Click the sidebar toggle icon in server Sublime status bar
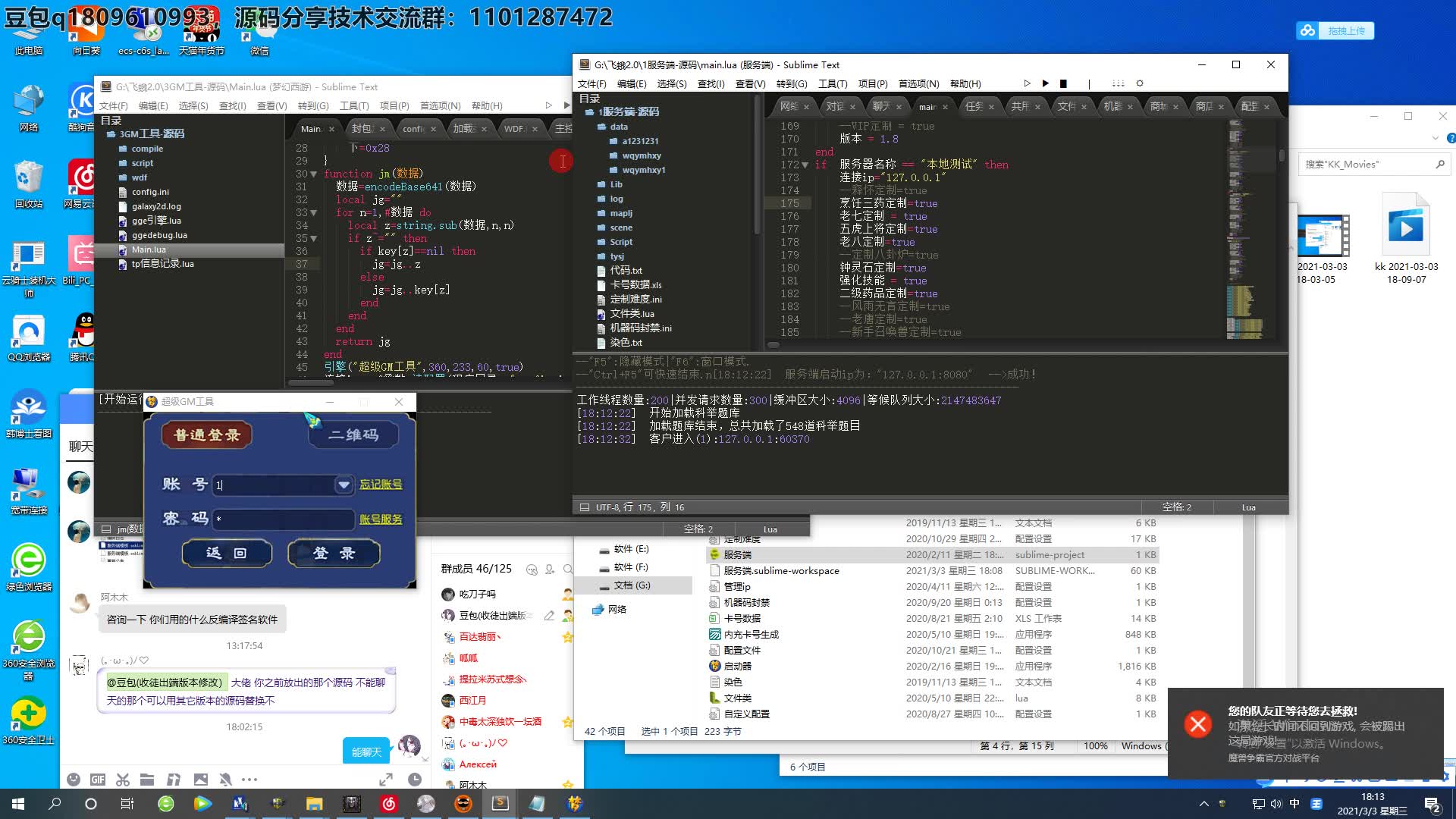1456x819 pixels. click(585, 507)
